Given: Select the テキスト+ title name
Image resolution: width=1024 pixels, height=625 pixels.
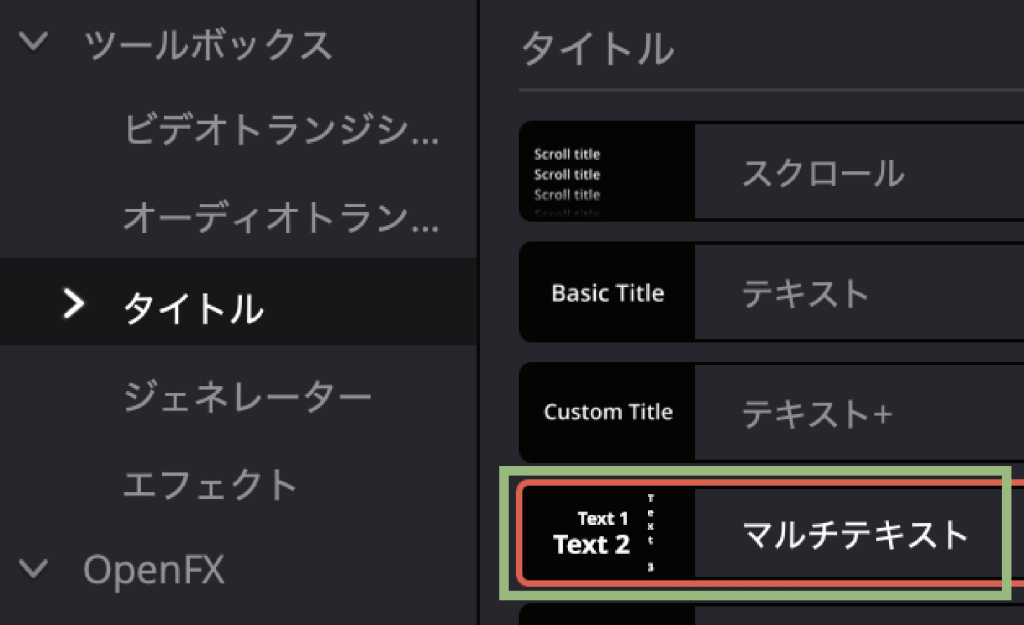Looking at the screenshot, I should [816, 413].
